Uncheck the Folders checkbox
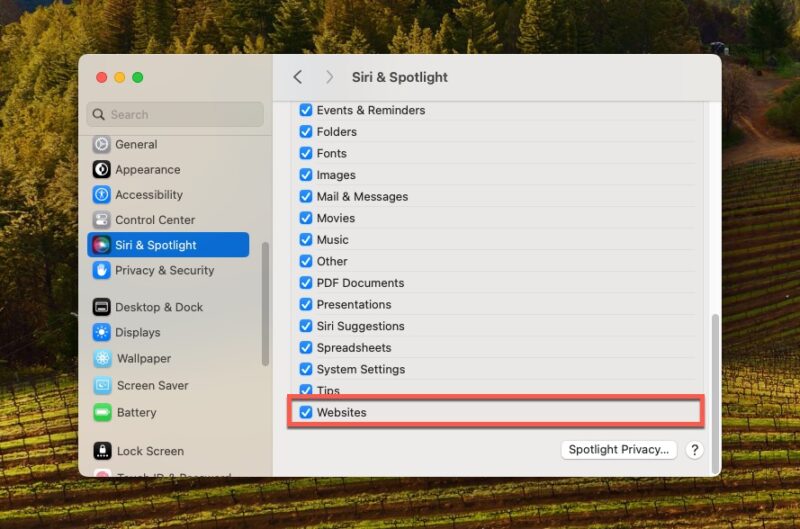 click(306, 132)
